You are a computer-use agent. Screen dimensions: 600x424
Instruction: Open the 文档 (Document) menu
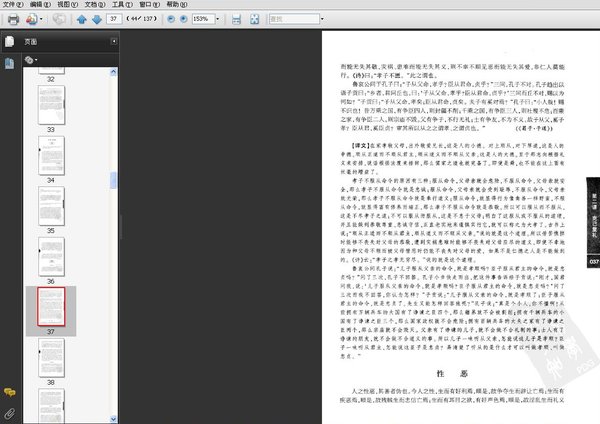point(95,5)
